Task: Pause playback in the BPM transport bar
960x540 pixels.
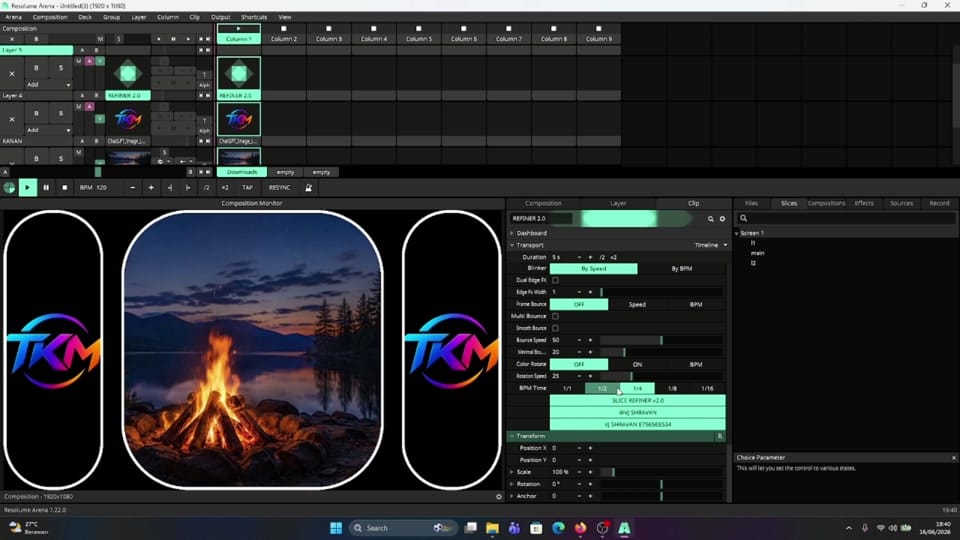Action: [46, 188]
